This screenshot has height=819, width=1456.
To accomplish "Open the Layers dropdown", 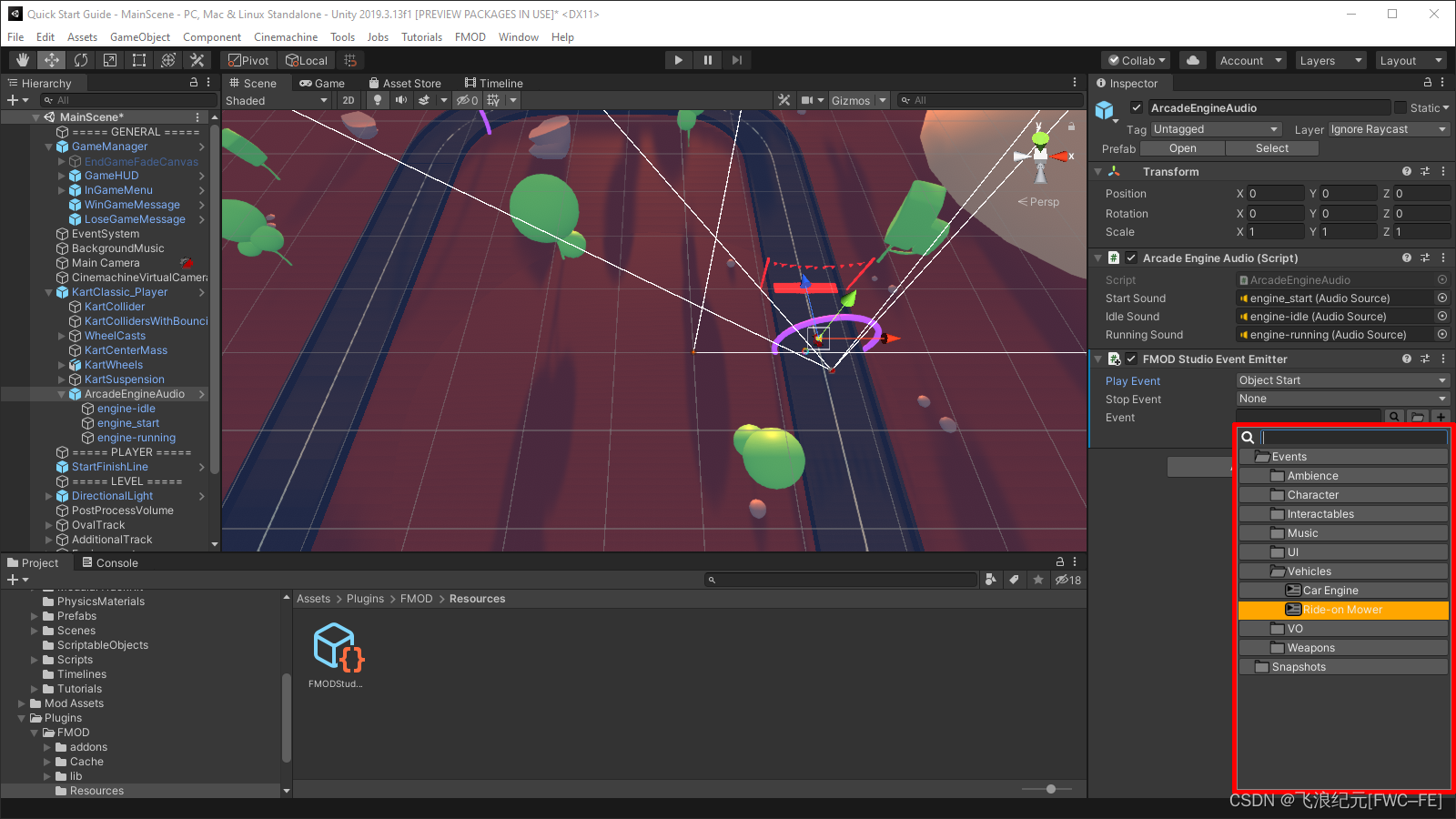I will [x=1331, y=60].
